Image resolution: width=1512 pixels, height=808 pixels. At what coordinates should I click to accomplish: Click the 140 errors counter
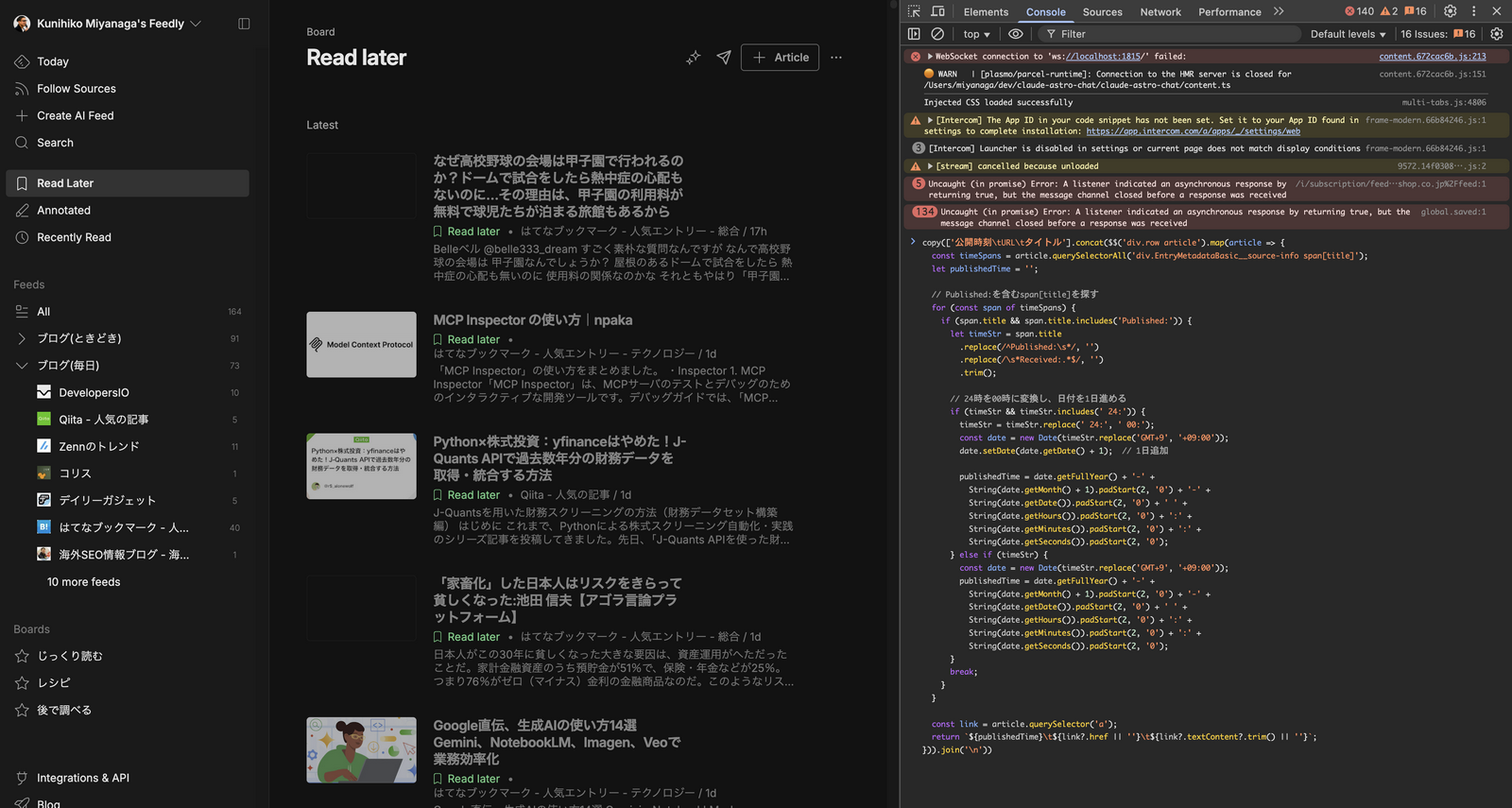(1360, 11)
